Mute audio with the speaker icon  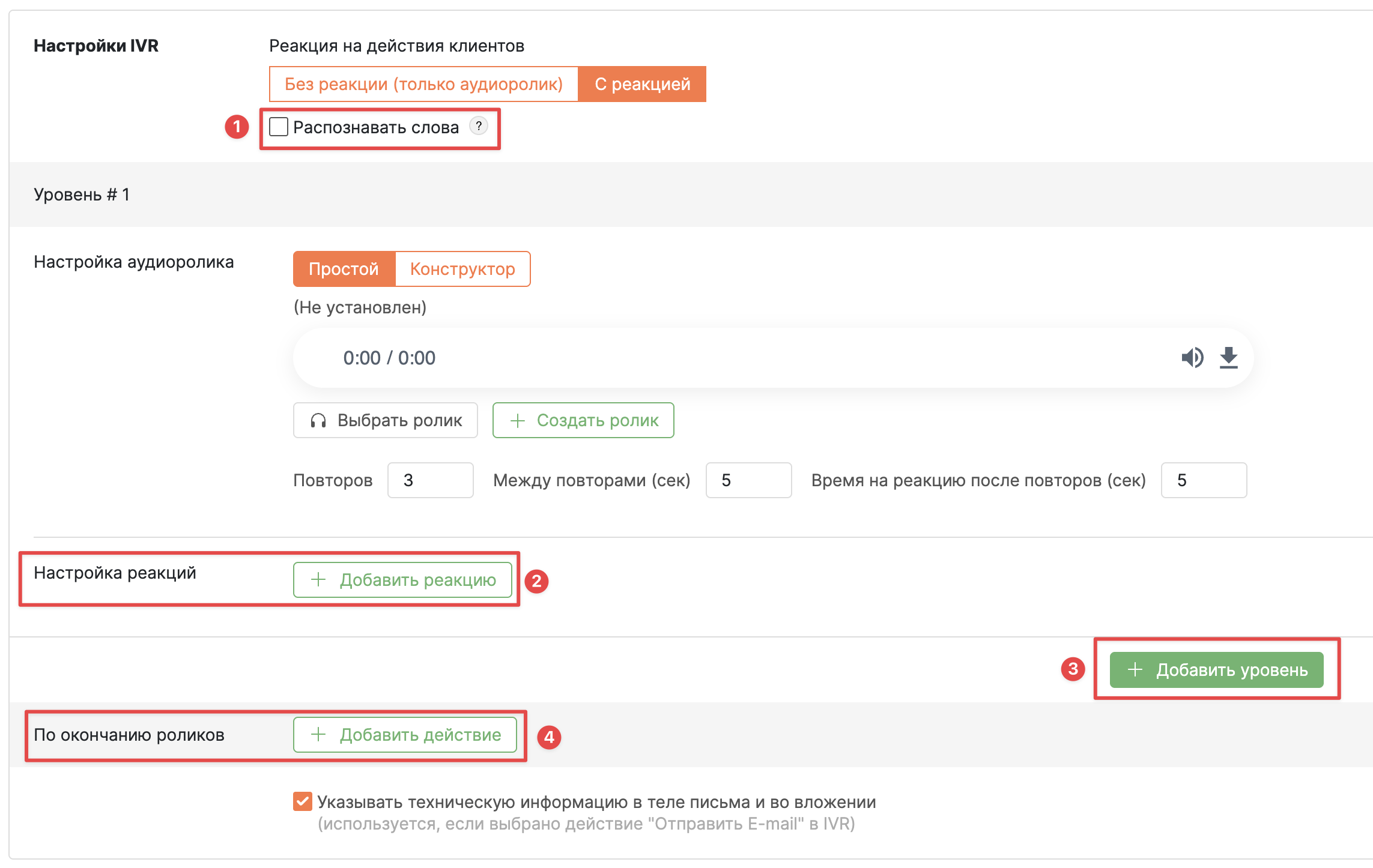1192,358
